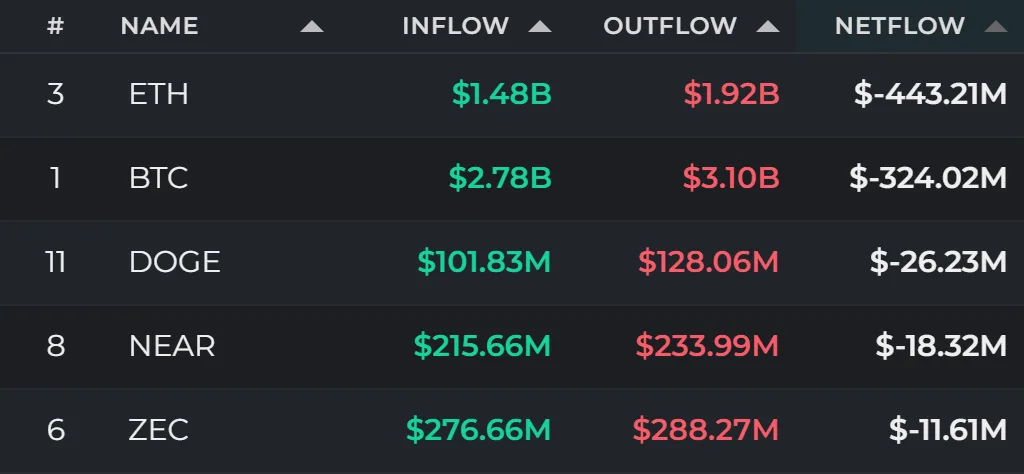This screenshot has height=474, width=1024.
Task: Click ETH outflow value $1.92B
Action: (731, 95)
